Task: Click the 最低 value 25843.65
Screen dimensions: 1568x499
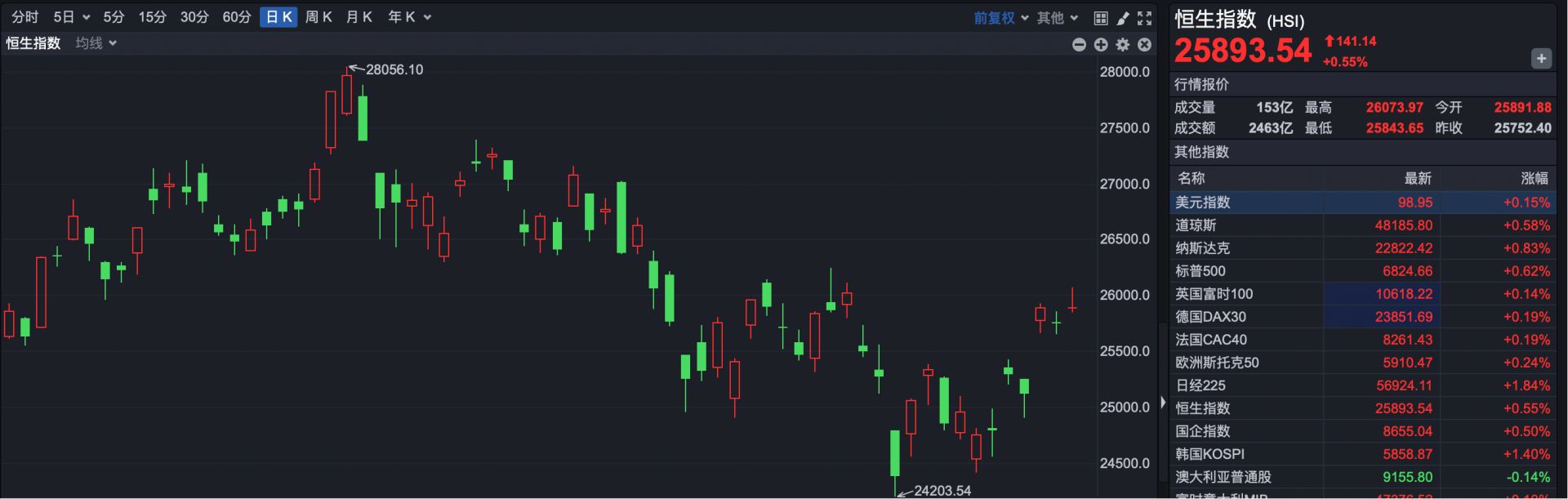Action: point(1394,128)
